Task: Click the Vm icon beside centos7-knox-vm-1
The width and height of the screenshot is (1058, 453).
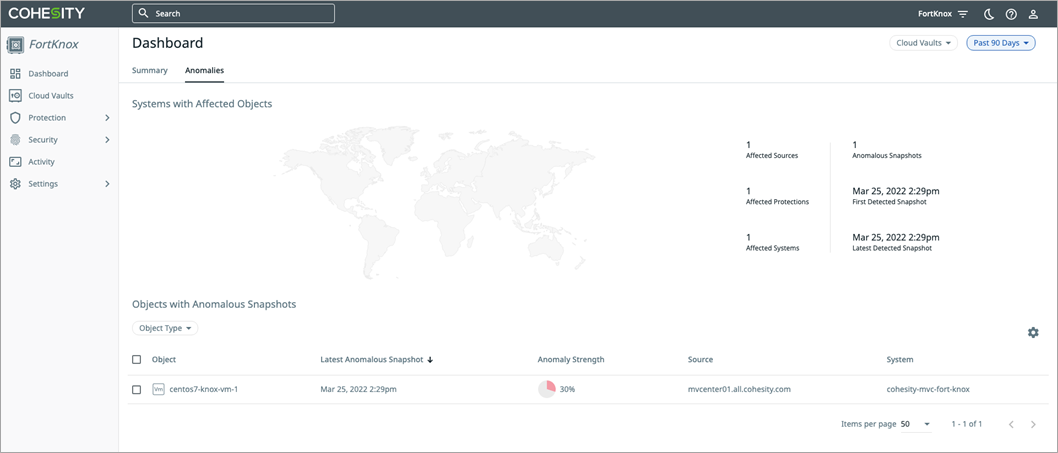Action: tap(159, 390)
